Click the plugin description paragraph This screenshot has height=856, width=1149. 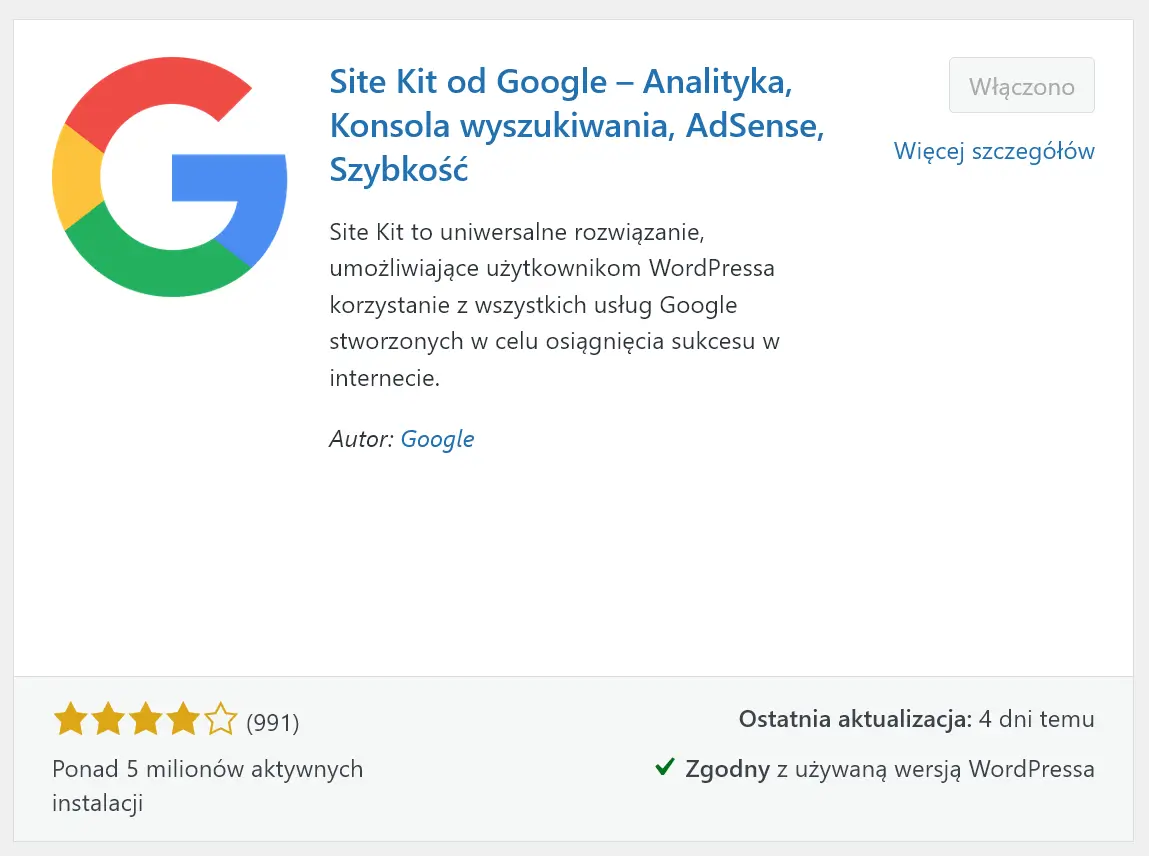(555, 305)
